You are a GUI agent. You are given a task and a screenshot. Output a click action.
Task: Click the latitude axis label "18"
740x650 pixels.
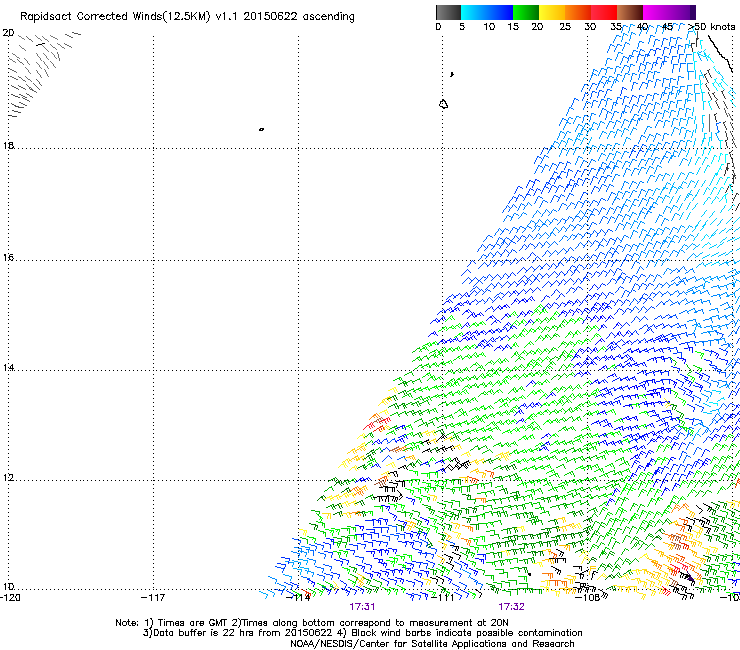coord(8,145)
